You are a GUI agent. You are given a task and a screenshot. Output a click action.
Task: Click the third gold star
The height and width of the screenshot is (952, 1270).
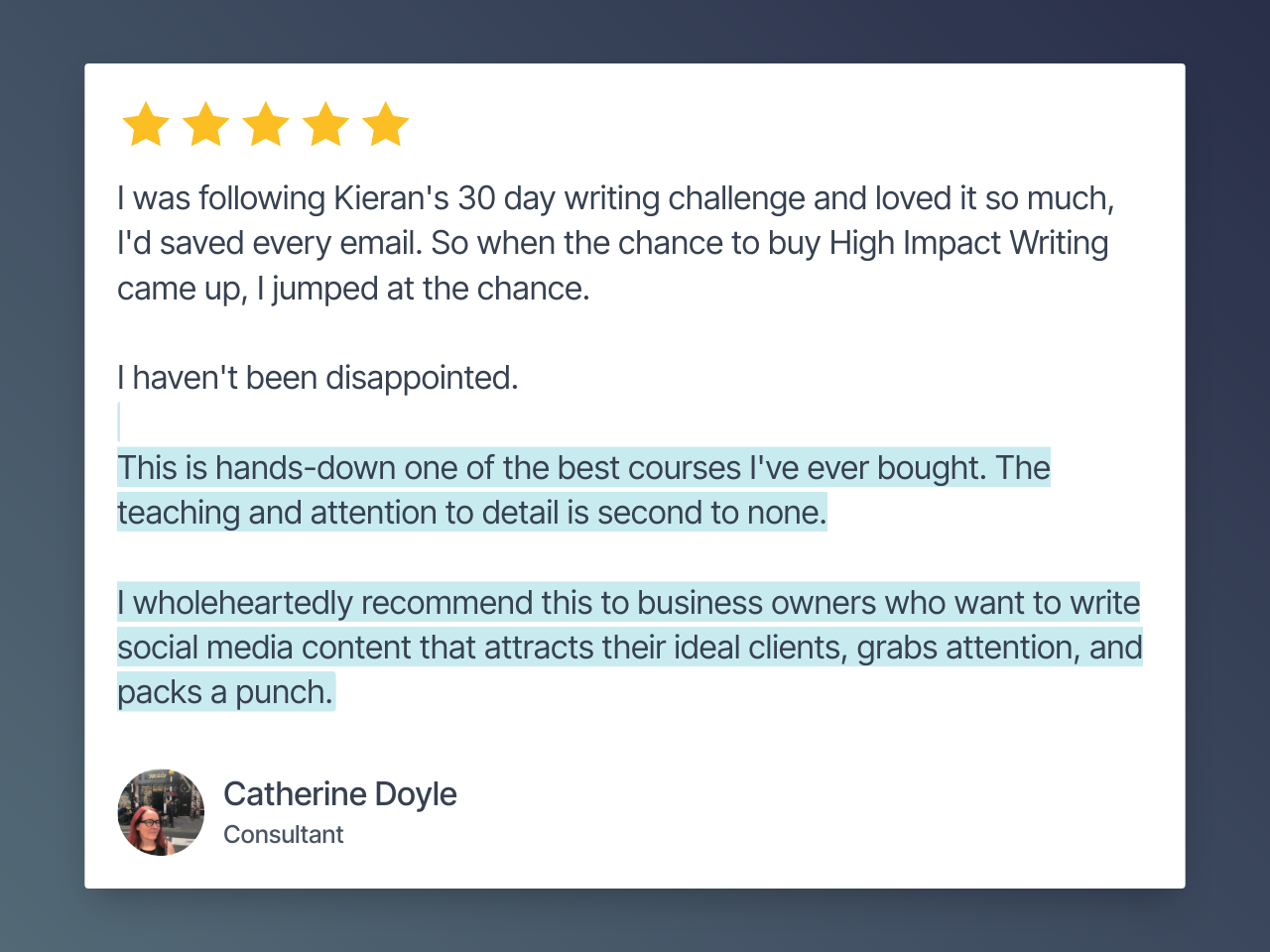pos(266,125)
